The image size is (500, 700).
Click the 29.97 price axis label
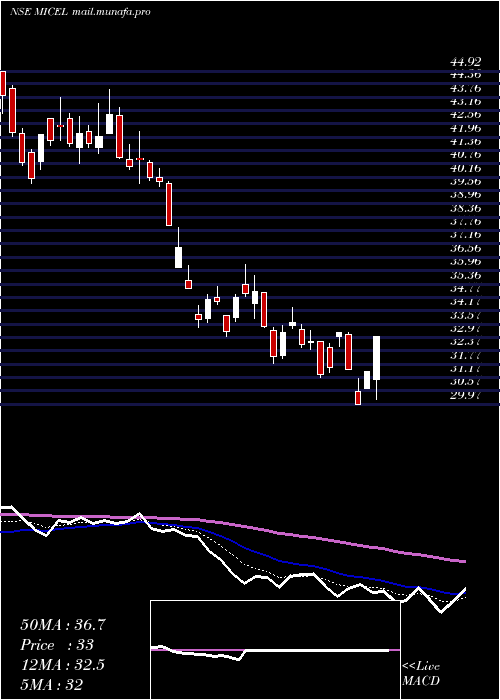click(465, 396)
